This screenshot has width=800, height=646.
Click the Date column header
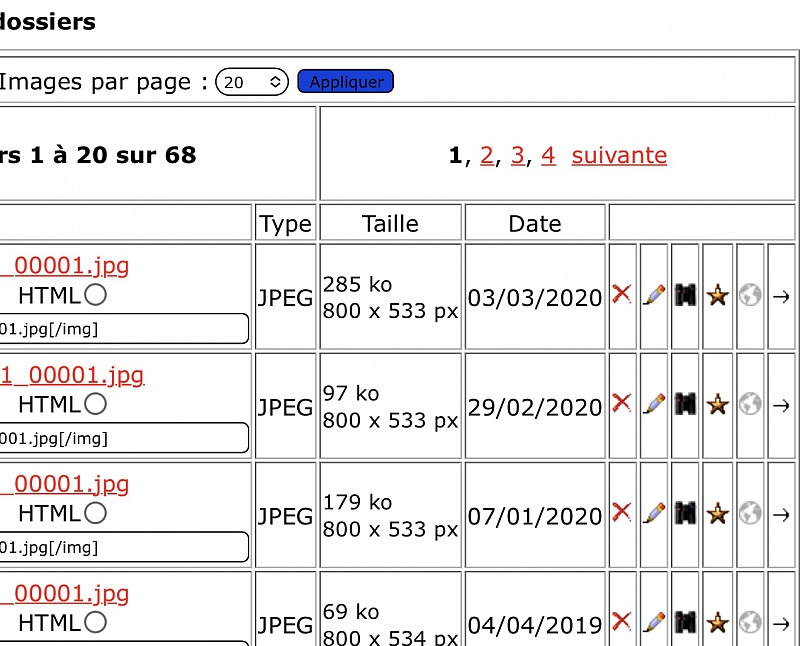(x=535, y=224)
